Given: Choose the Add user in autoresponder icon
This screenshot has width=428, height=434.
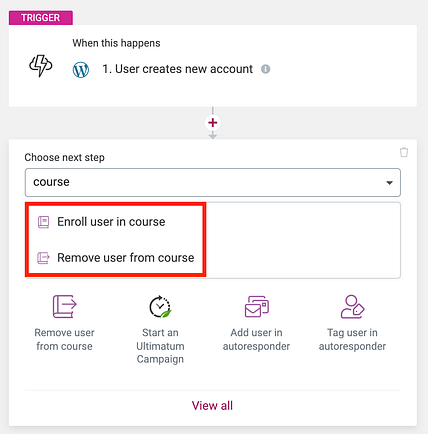Looking at the screenshot, I should (256, 306).
